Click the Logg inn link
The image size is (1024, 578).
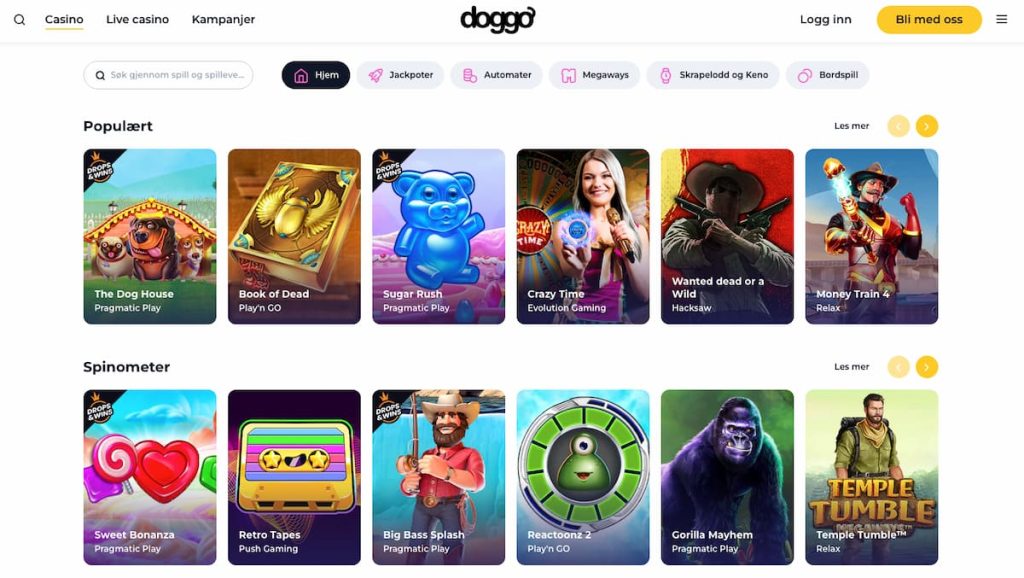click(x=825, y=20)
